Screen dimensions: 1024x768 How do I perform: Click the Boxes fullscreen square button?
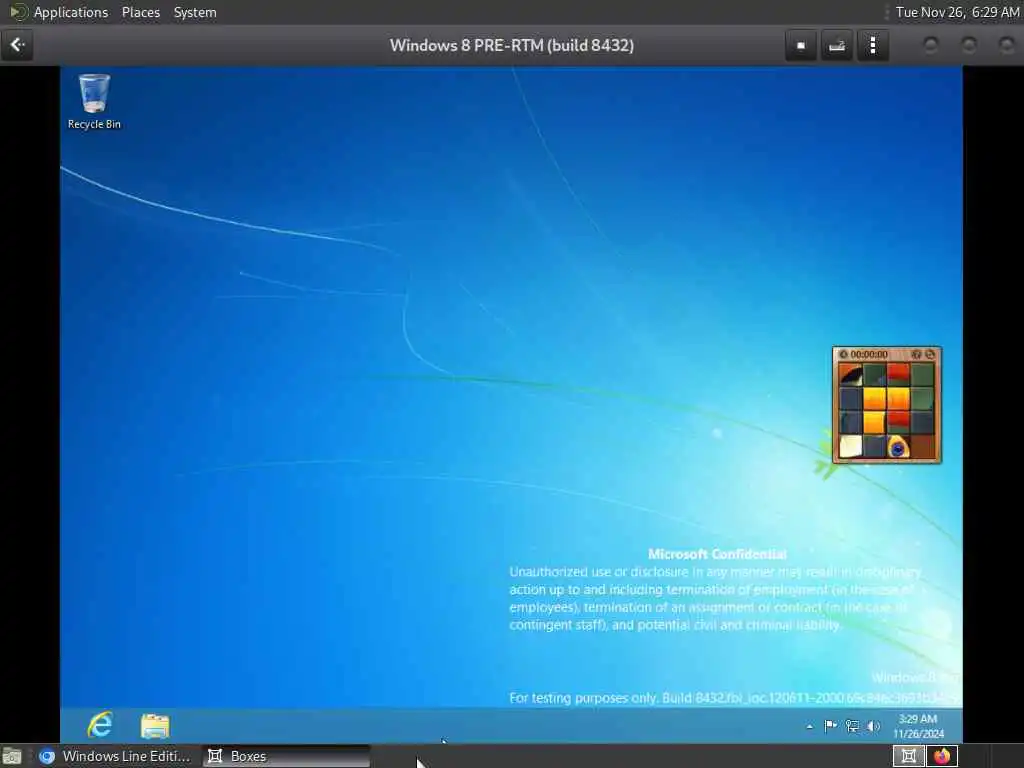coord(801,46)
